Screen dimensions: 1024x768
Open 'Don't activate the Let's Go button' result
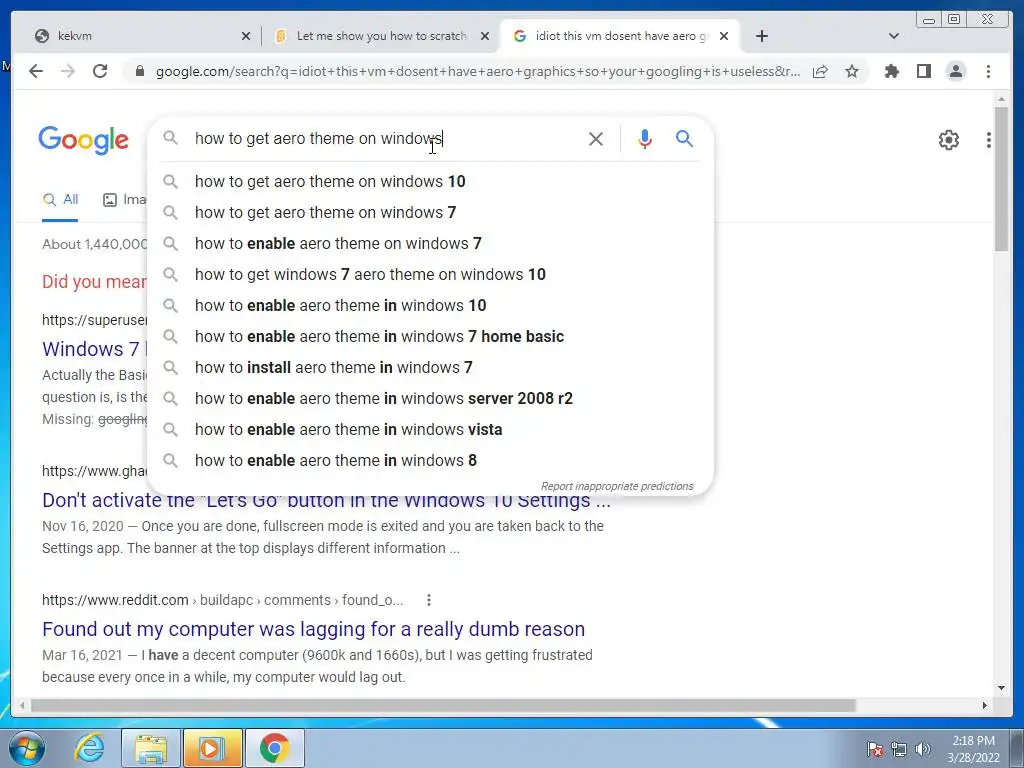(x=327, y=502)
